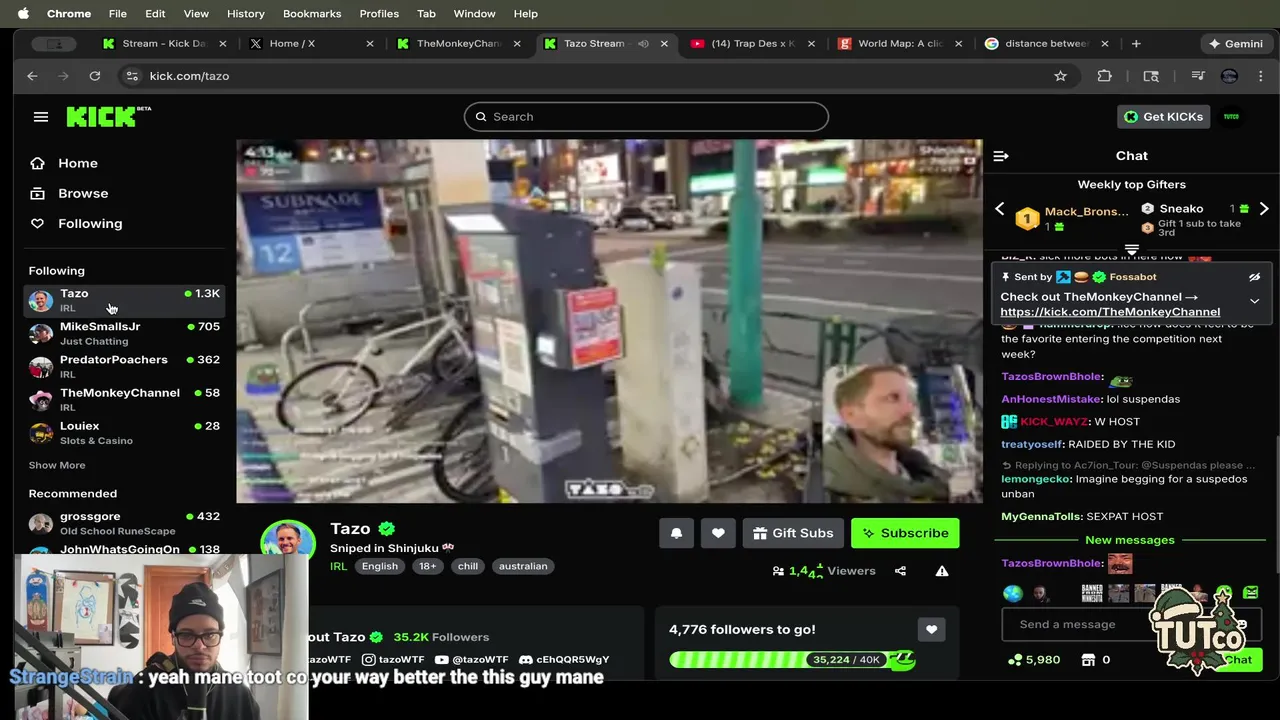This screenshot has width=1280, height=720.
Task: Open the Kick hamburger sidebar menu
Action: pyautogui.click(x=41, y=117)
